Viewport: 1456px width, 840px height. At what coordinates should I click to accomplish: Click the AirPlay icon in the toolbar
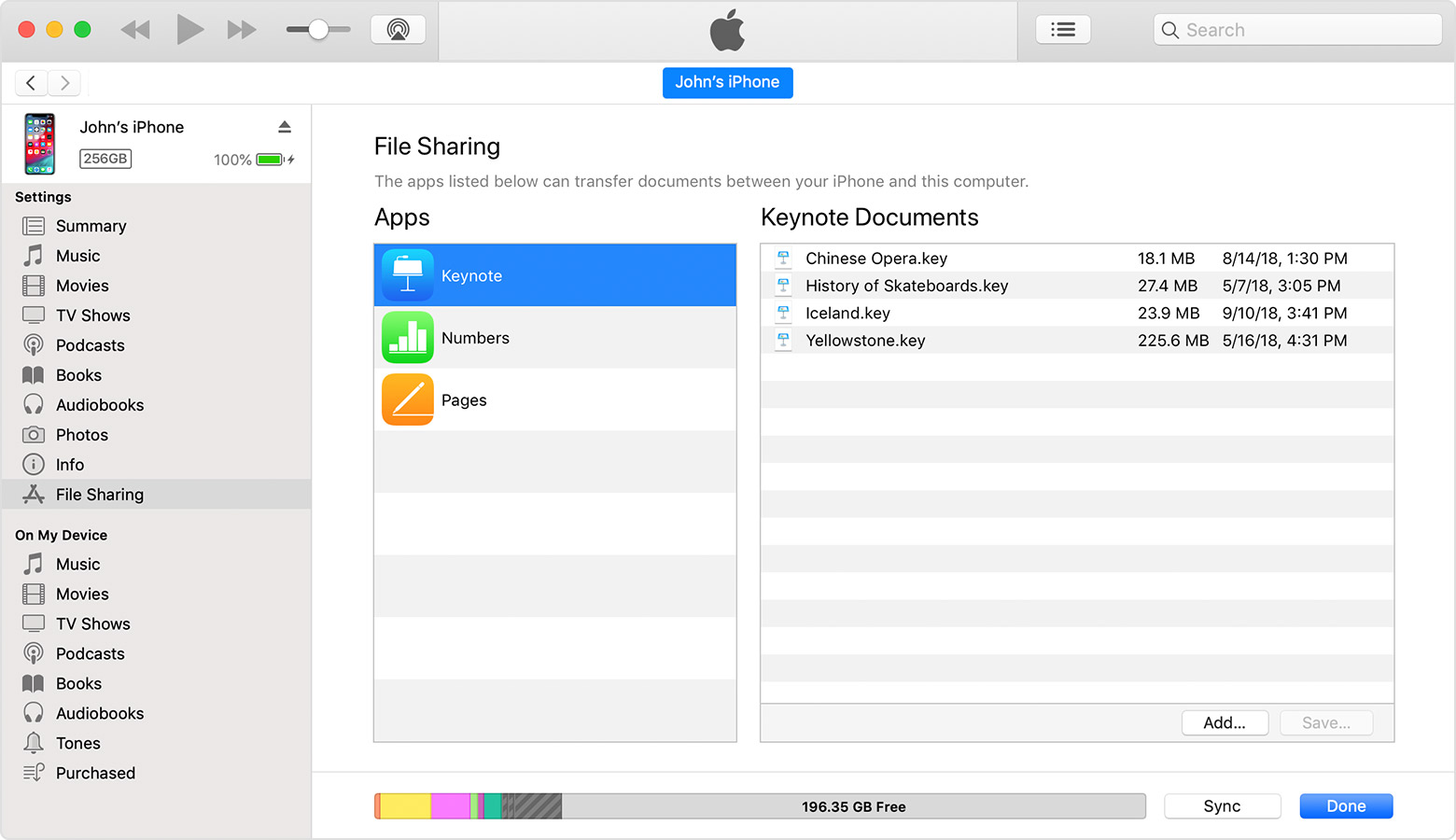tap(398, 29)
